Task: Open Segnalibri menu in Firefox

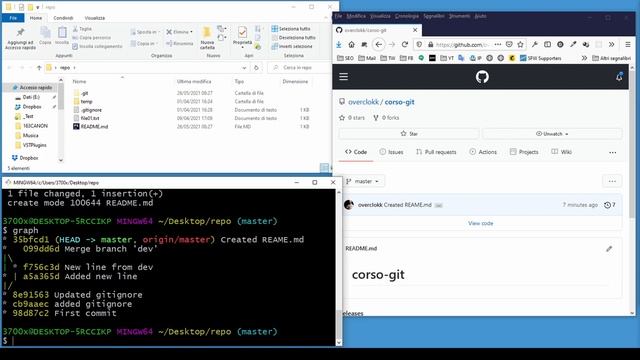Action: point(433,16)
